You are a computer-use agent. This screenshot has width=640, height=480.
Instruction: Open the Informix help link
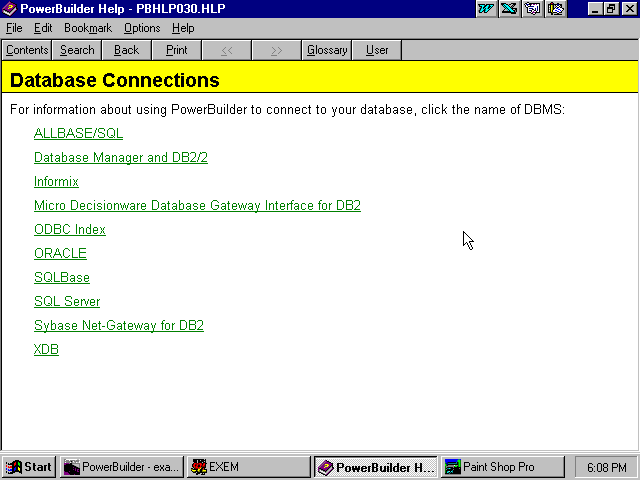(x=56, y=182)
